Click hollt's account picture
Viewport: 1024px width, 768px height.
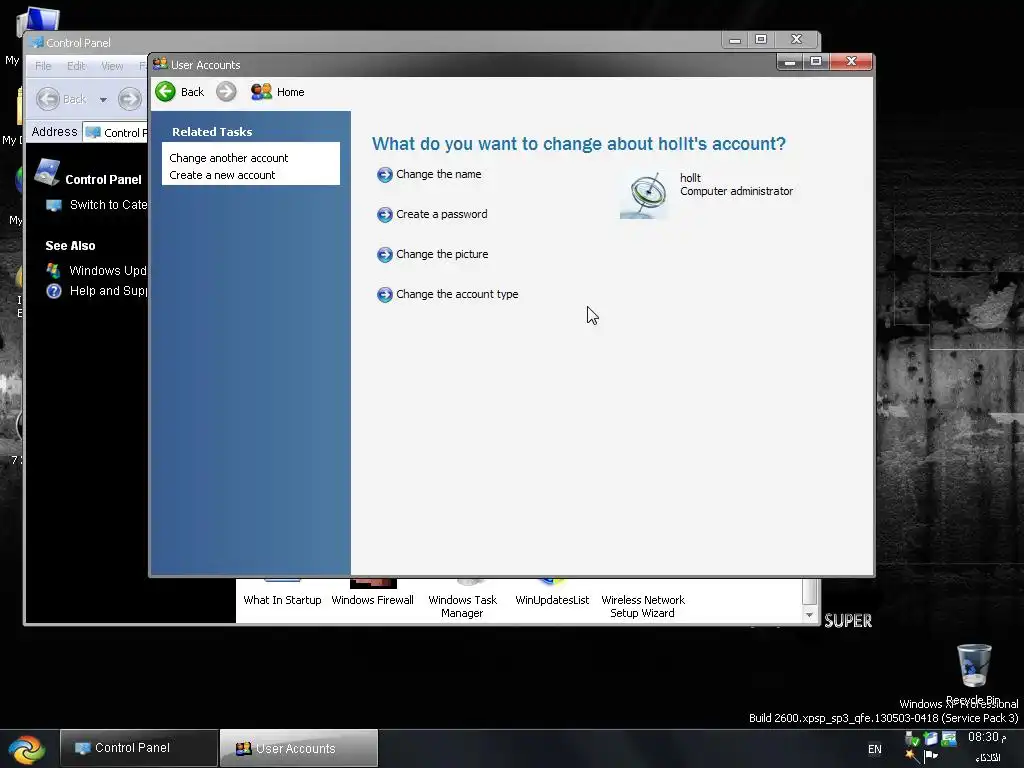[x=644, y=195]
